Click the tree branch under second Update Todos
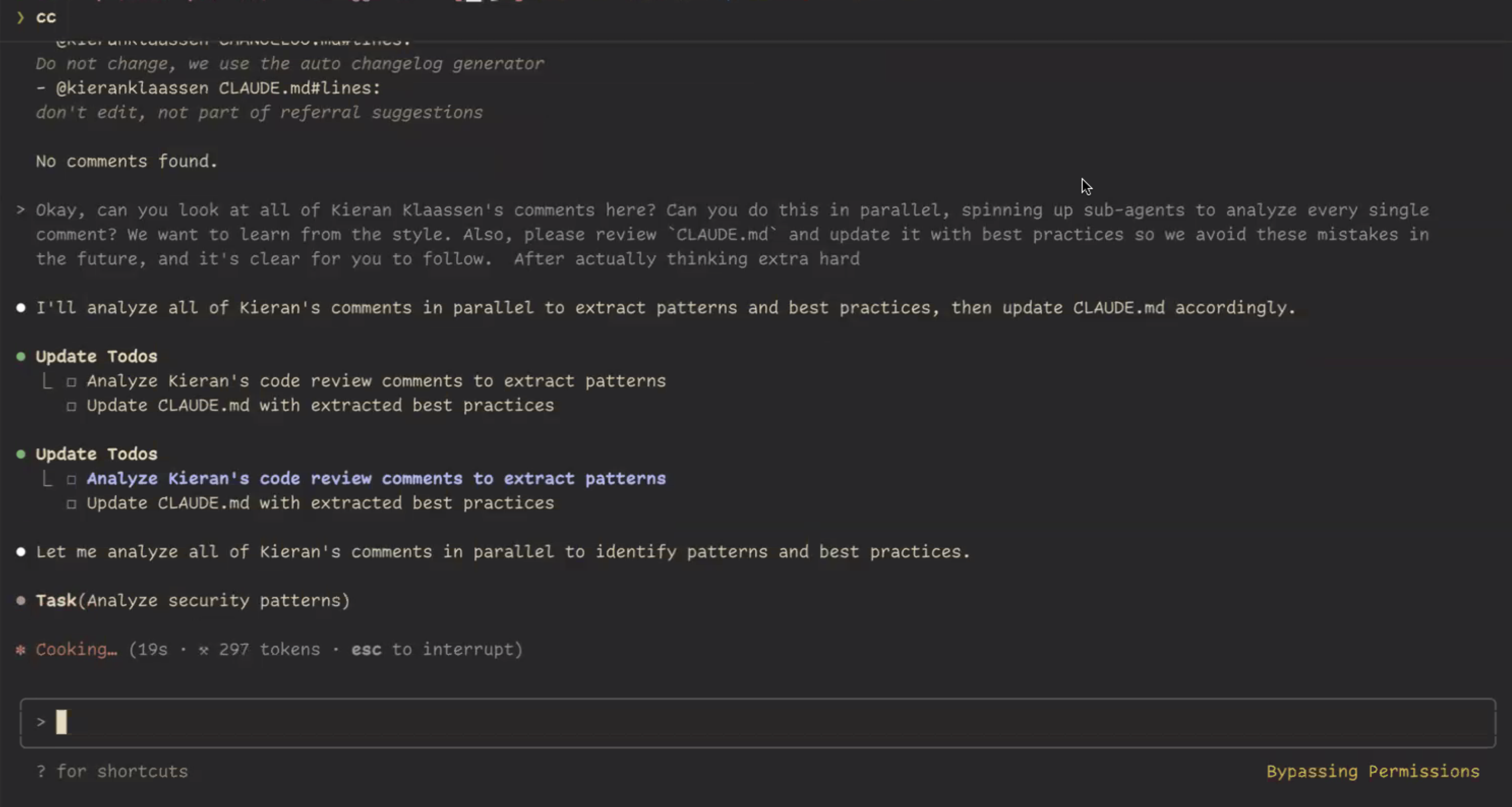 47,478
